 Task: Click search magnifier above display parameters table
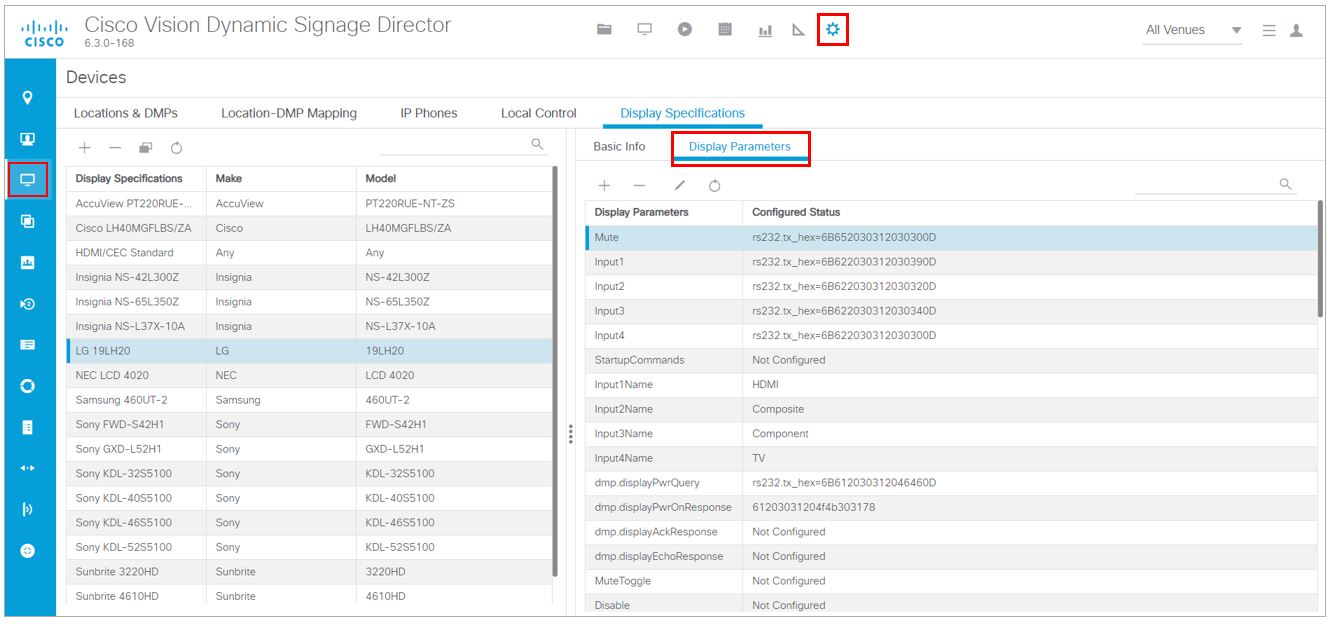1286,184
